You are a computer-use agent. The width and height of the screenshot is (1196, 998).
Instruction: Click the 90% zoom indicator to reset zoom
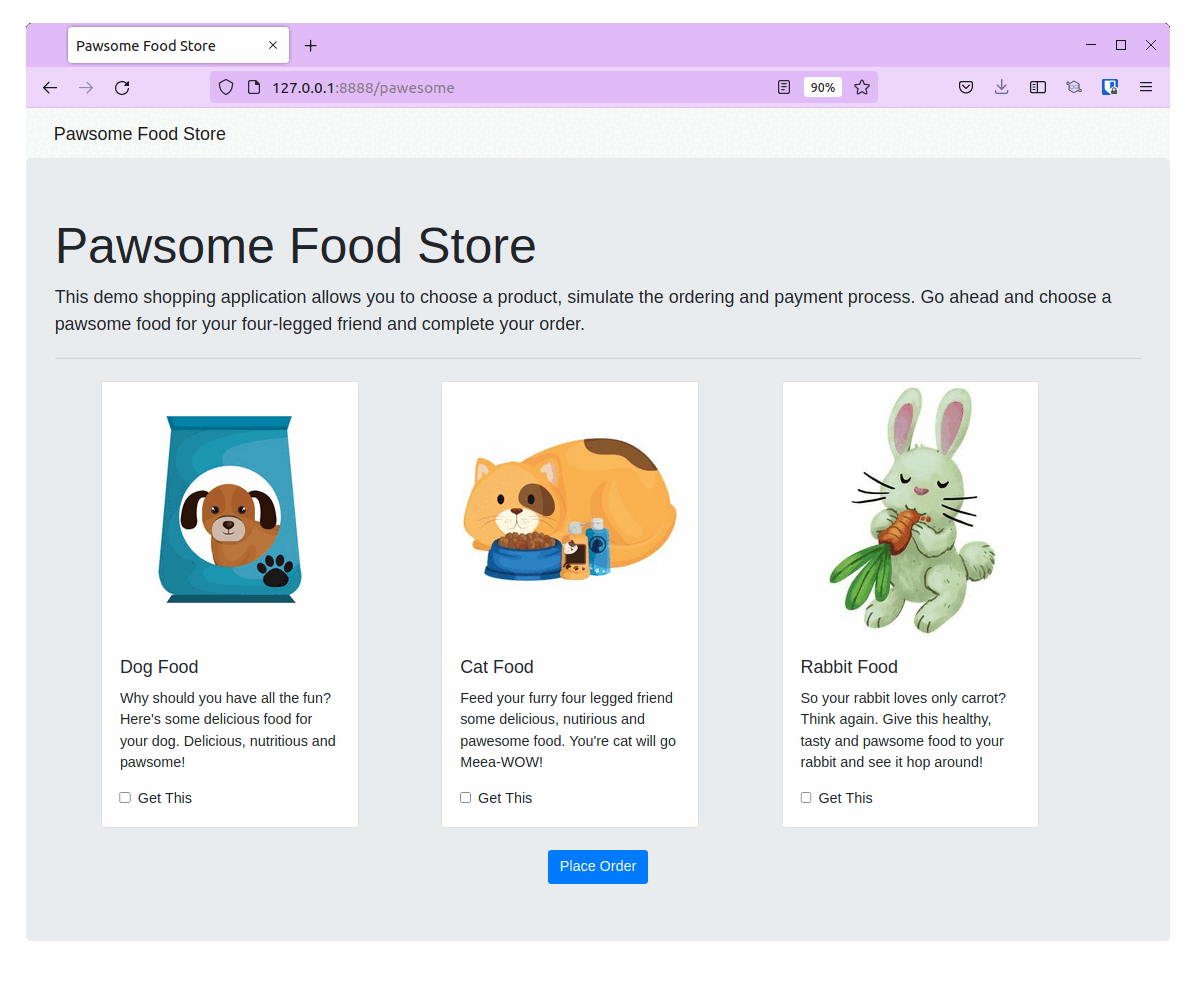click(822, 87)
